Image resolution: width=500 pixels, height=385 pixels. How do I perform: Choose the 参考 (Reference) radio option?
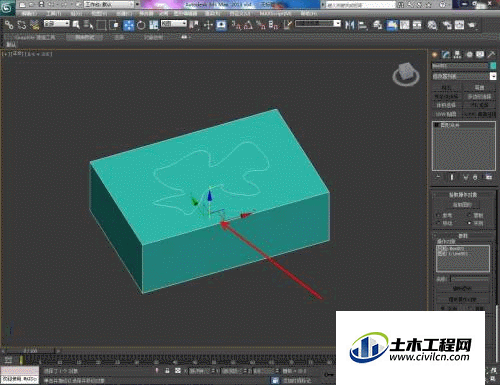pyautogui.click(x=445, y=215)
